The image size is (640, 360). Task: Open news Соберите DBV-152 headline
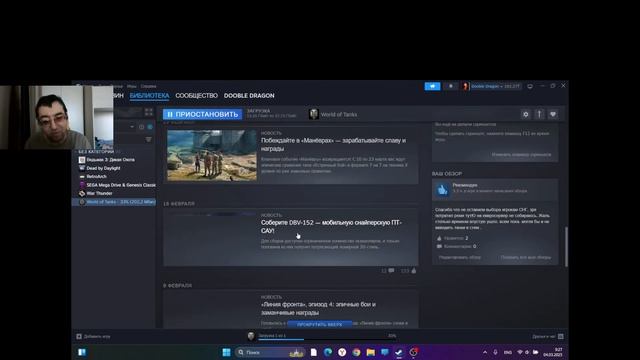coord(331,227)
